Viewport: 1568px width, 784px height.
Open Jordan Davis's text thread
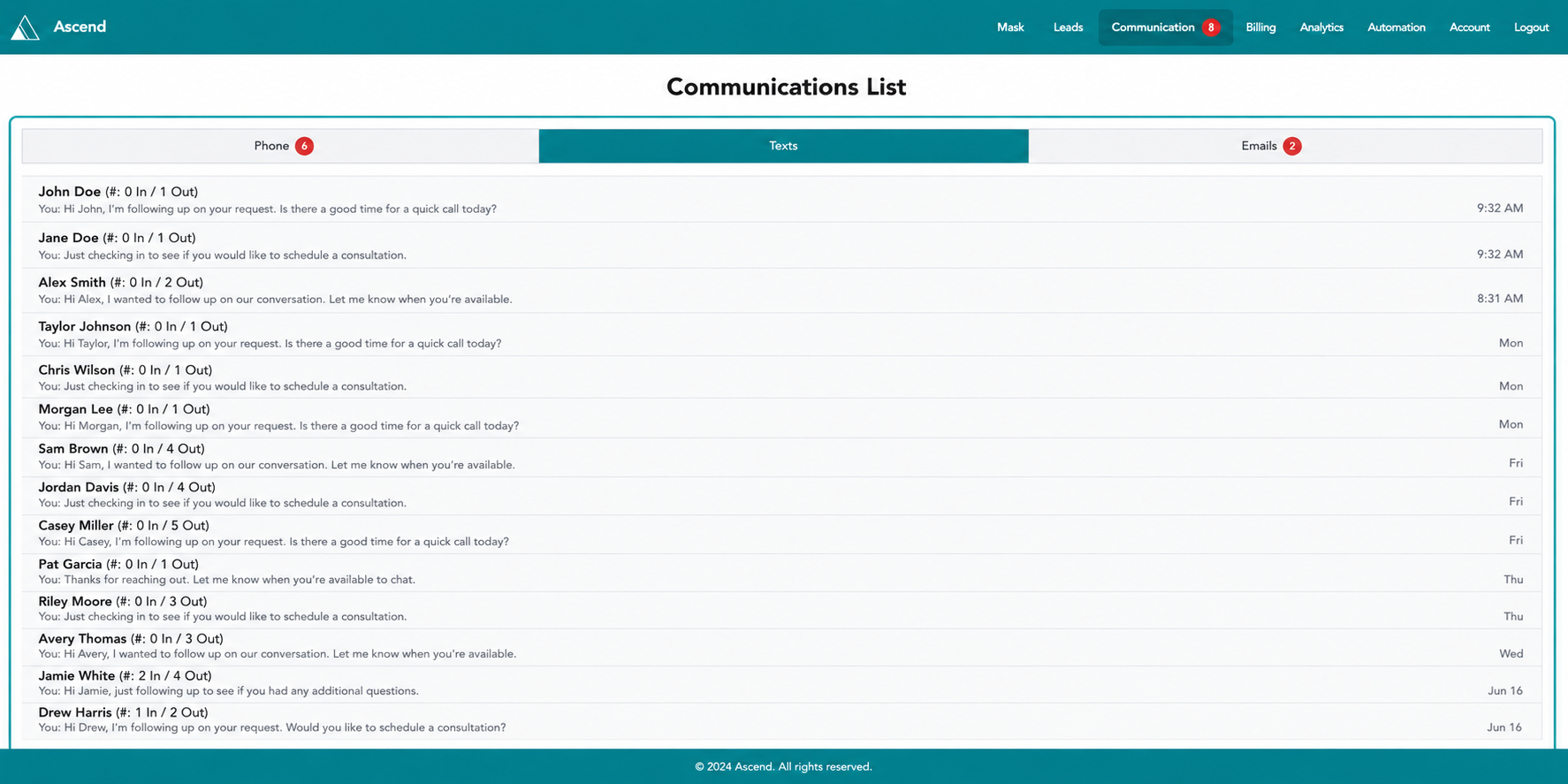click(781, 495)
